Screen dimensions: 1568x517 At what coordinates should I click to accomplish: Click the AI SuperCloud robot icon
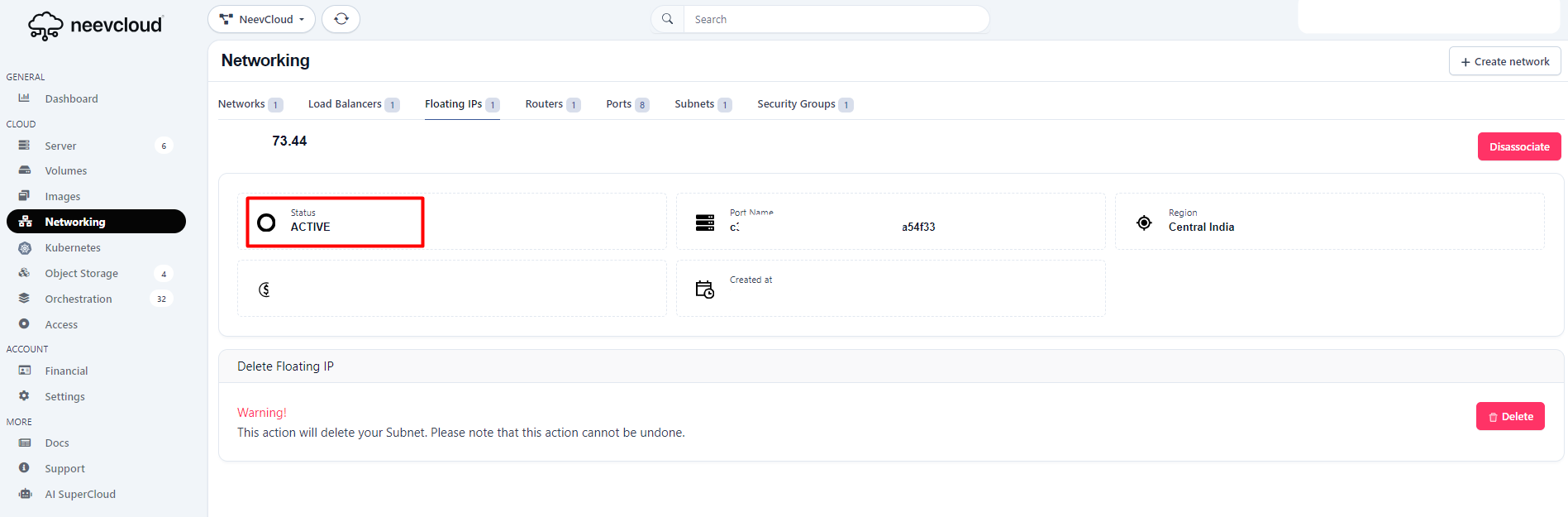pos(25,494)
